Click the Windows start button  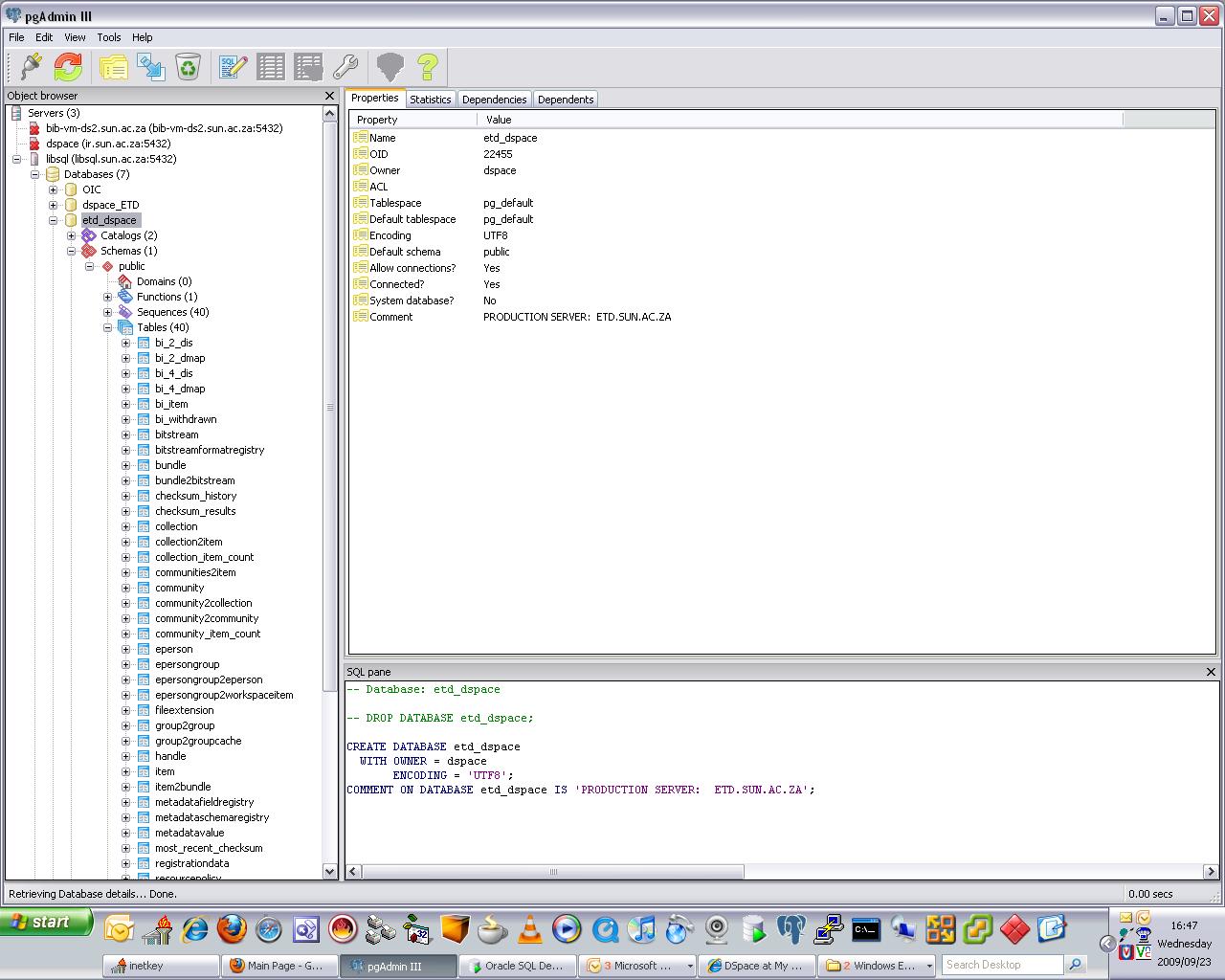(46, 923)
